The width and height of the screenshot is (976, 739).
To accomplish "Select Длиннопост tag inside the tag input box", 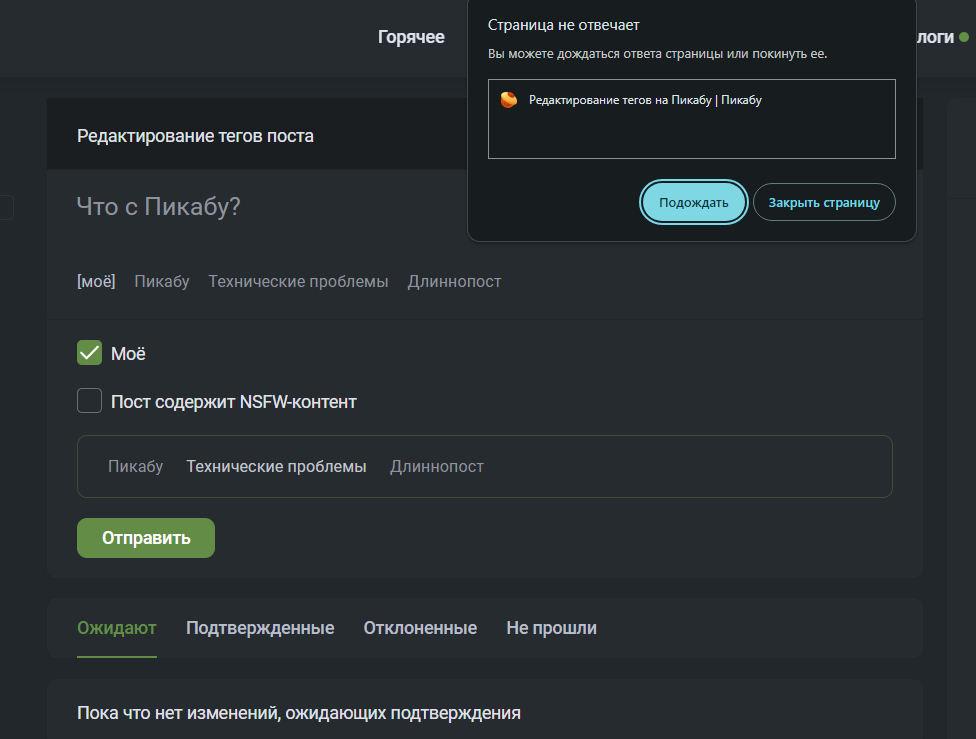I will pyautogui.click(x=437, y=466).
